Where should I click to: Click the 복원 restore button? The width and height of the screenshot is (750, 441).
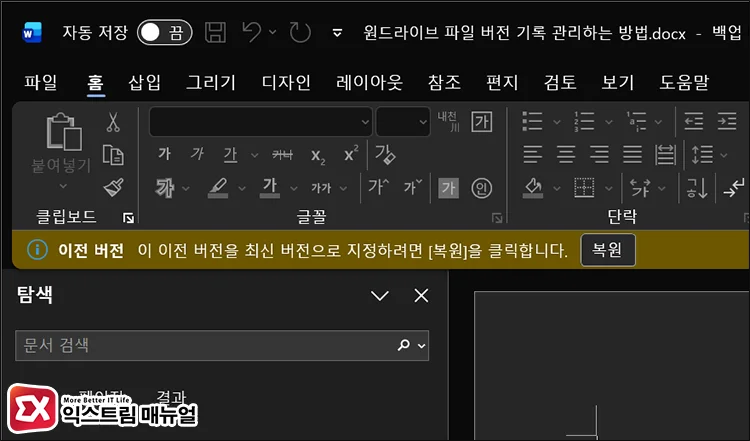click(608, 250)
